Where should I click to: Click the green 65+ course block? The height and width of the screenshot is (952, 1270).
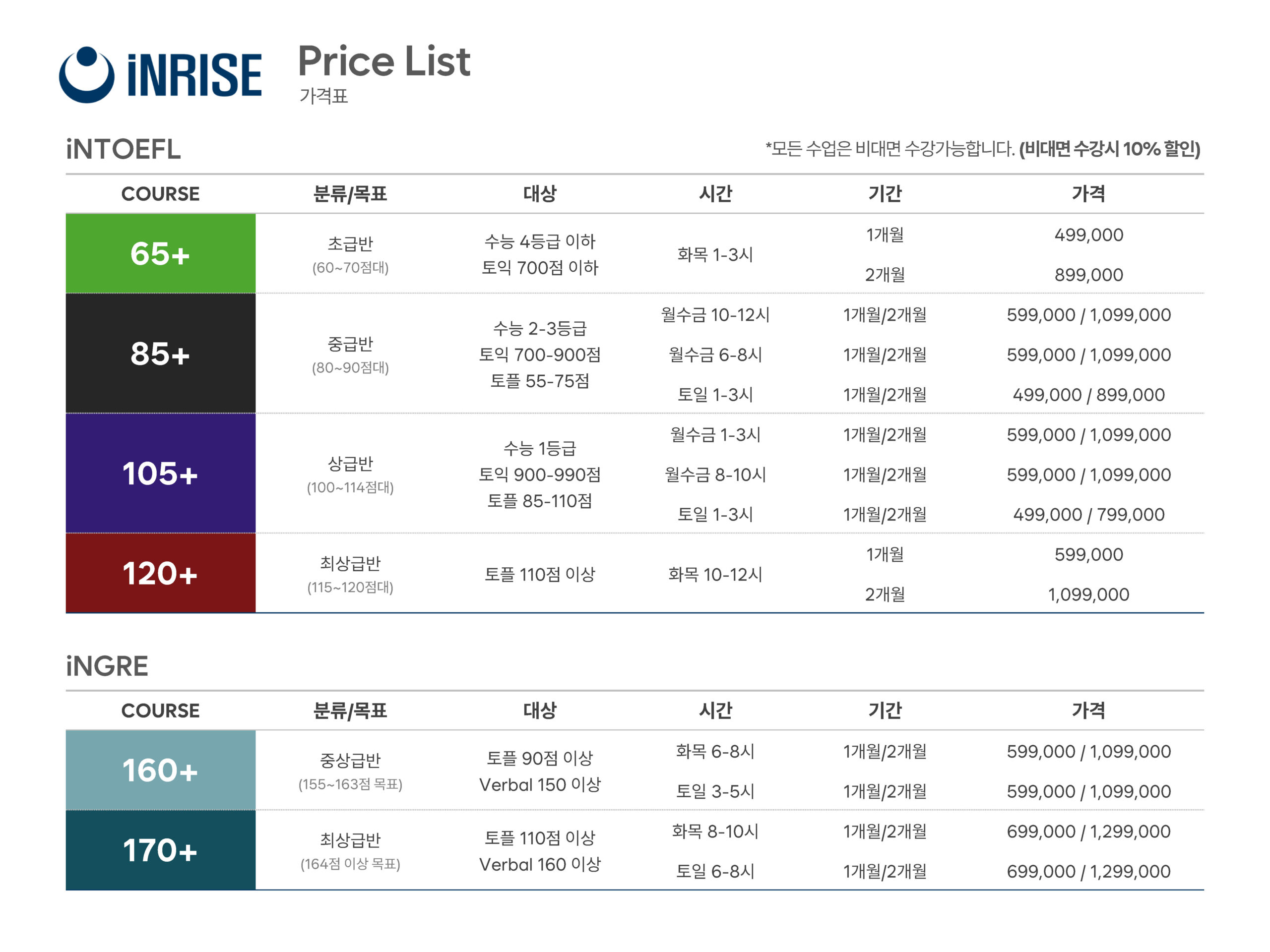point(160,253)
